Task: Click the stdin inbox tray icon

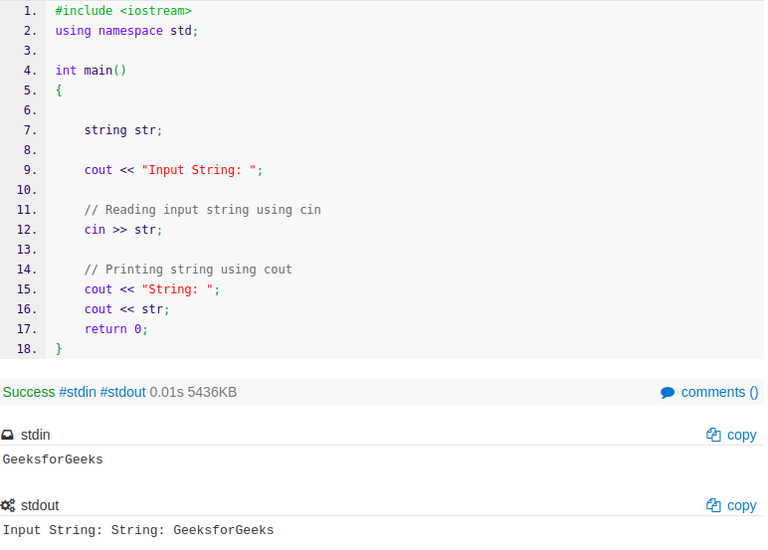Action: (x=7, y=435)
